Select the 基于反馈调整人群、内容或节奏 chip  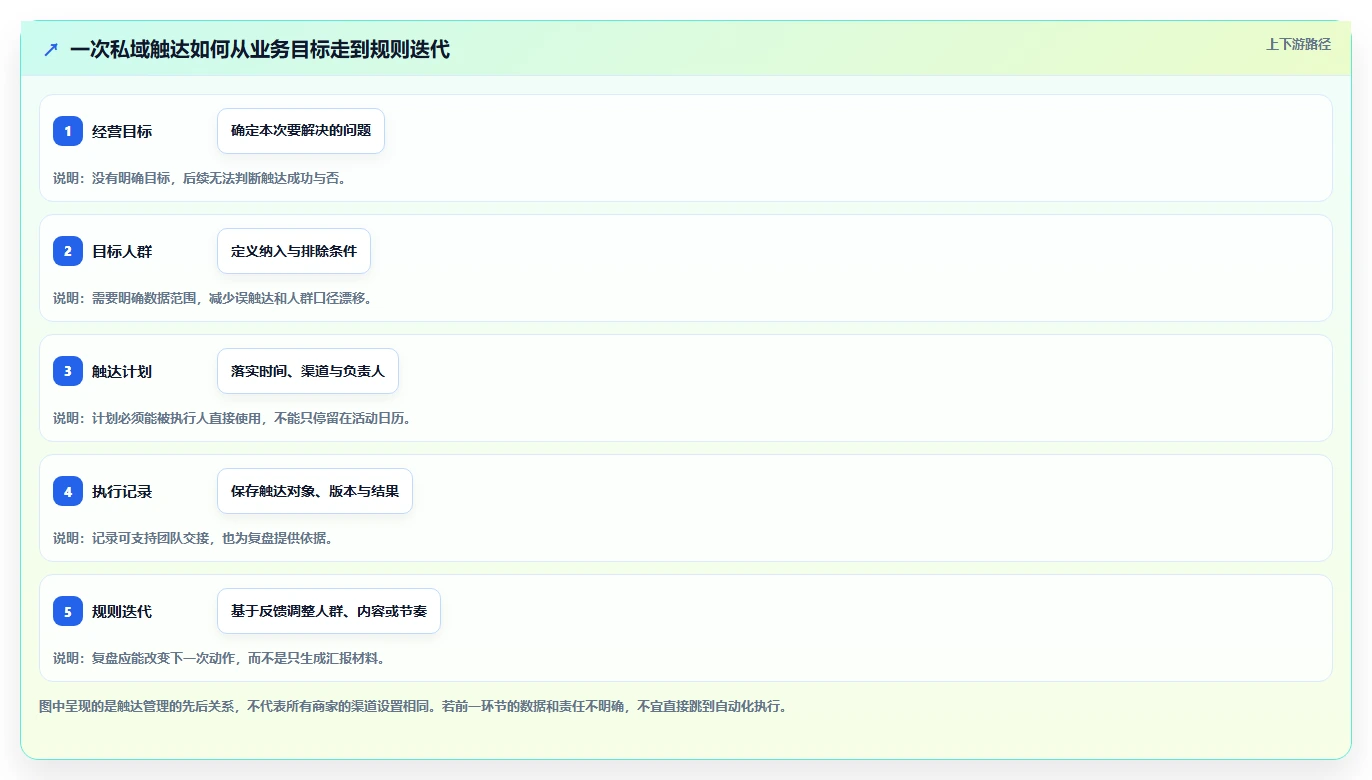329,611
